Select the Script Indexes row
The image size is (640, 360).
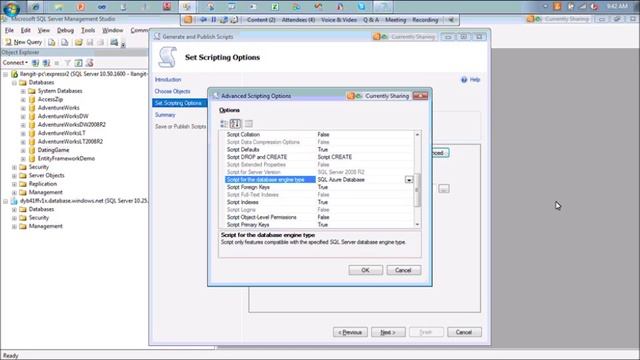[319, 202]
